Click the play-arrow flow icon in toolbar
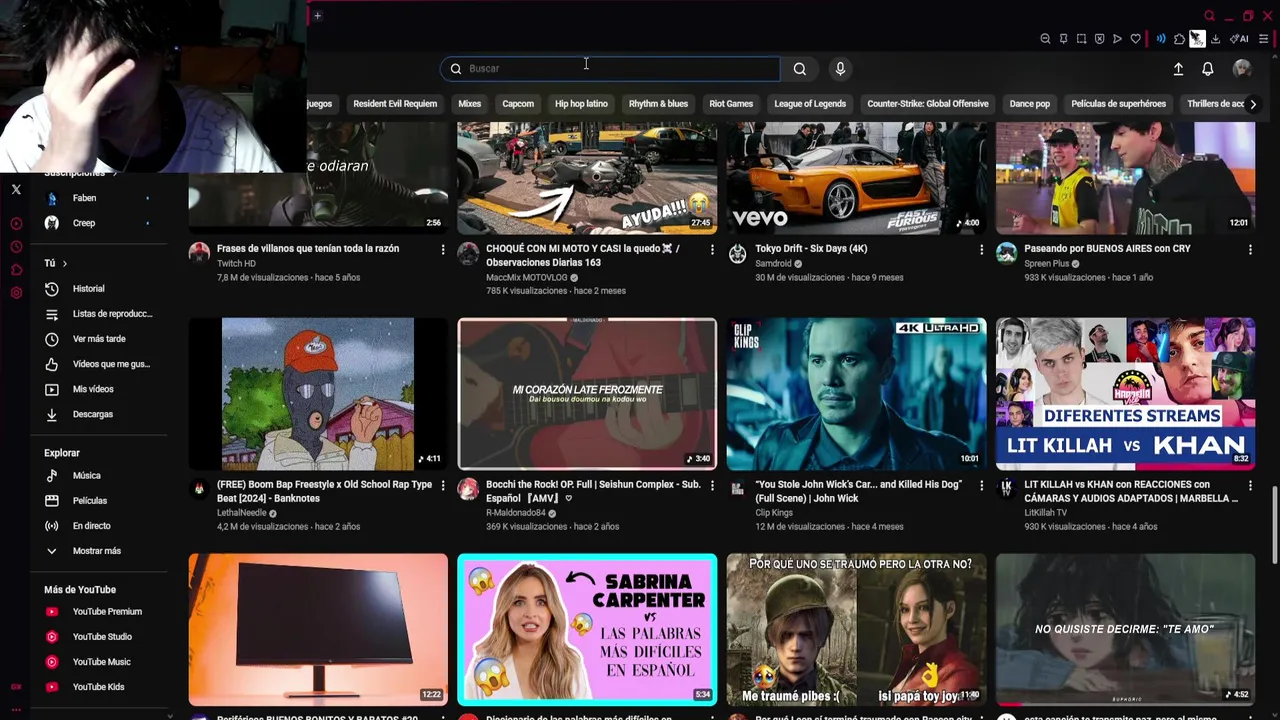Image resolution: width=1280 pixels, height=720 pixels. [1117, 39]
